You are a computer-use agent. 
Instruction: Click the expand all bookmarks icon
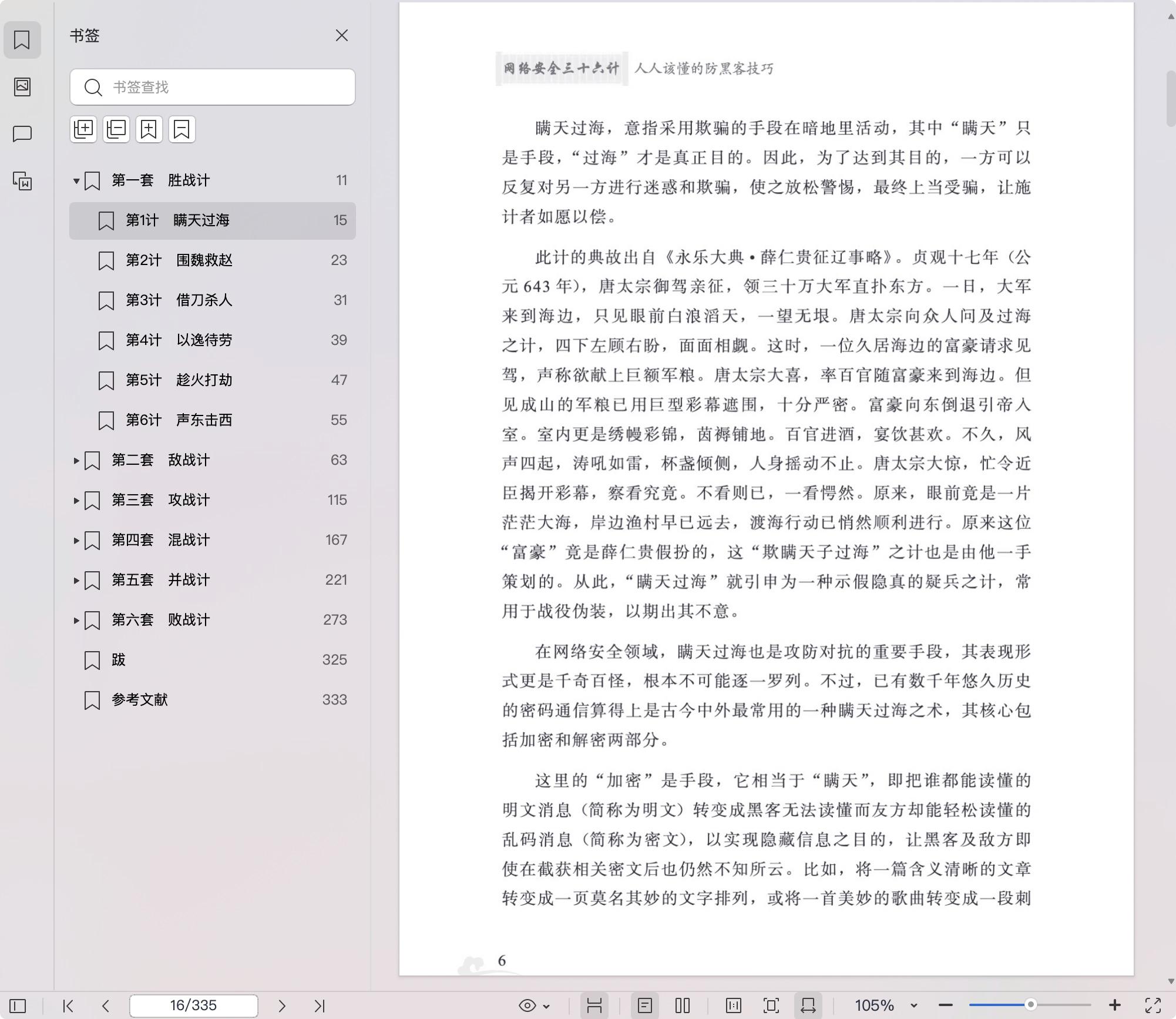(83, 129)
